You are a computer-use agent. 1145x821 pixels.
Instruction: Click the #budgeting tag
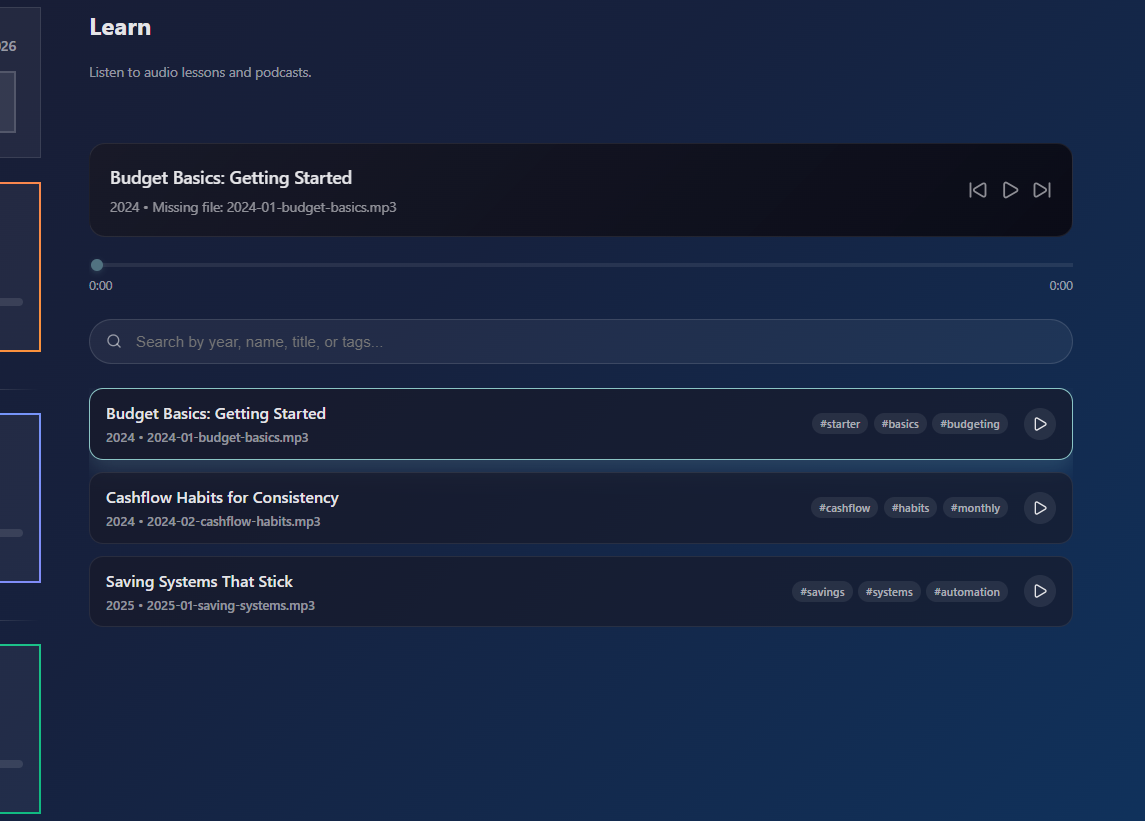pos(970,424)
